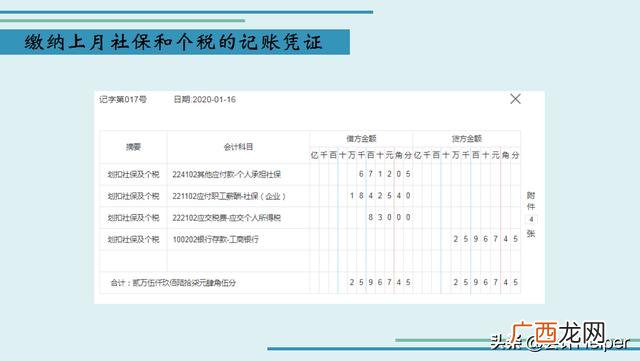Select the 会计科目 column header
The height and width of the screenshot is (361, 640).
coord(238,147)
